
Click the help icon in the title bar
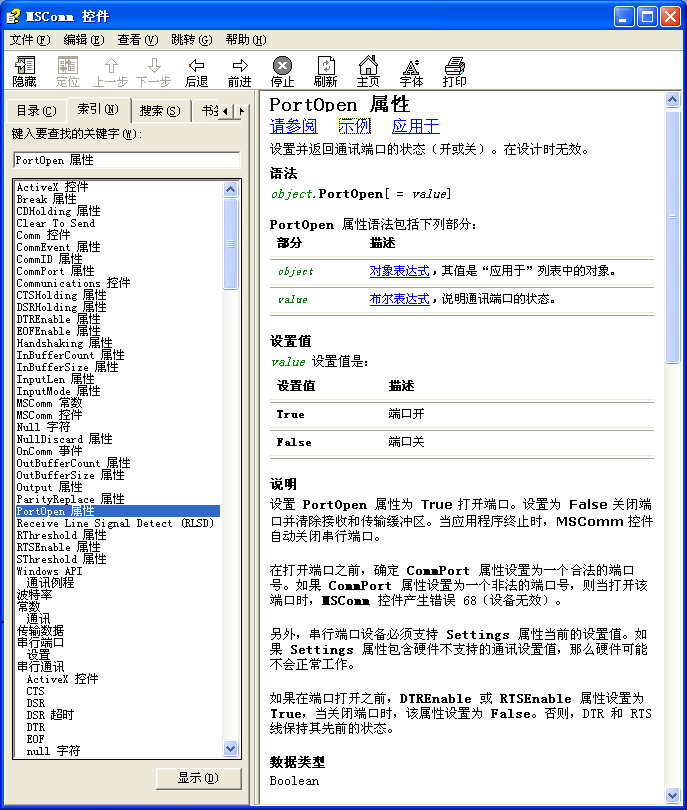click(x=13, y=17)
